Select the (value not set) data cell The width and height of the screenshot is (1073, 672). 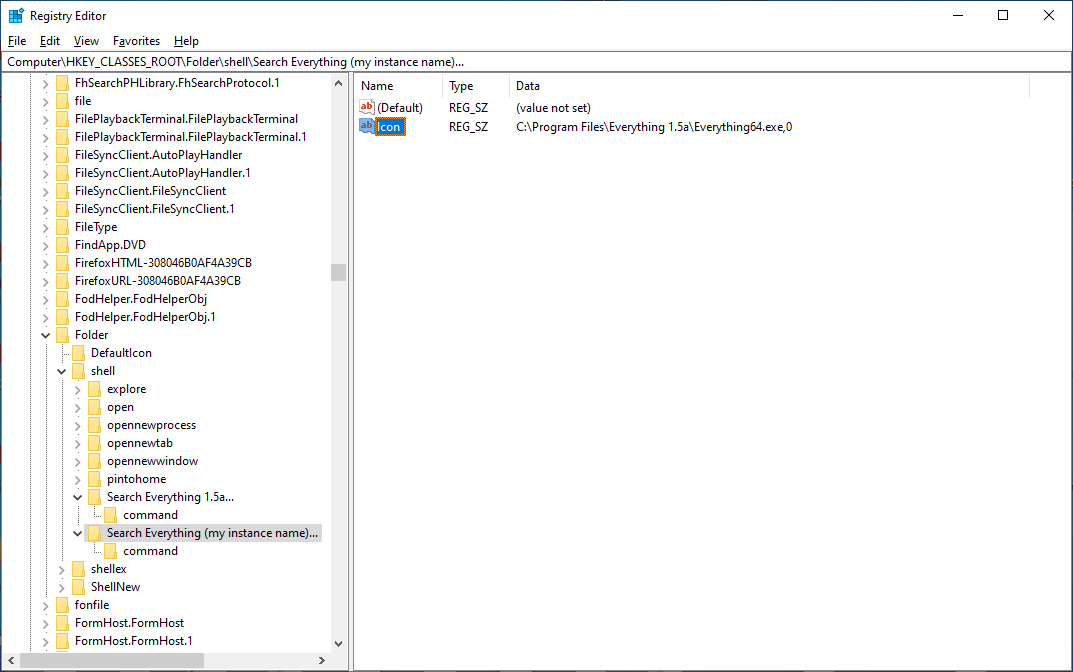click(x=553, y=107)
